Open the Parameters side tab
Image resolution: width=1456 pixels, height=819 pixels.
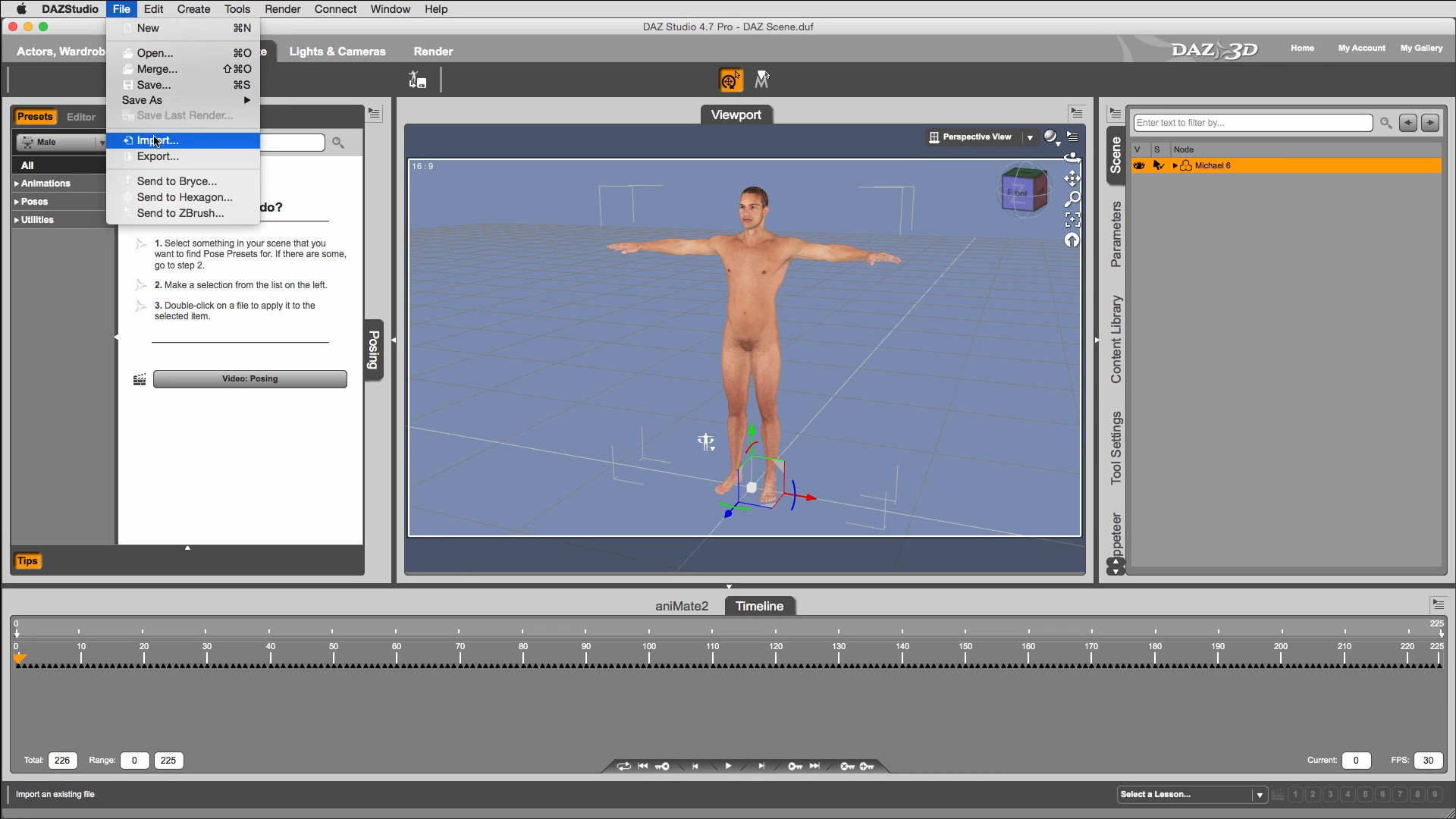pyautogui.click(x=1116, y=234)
